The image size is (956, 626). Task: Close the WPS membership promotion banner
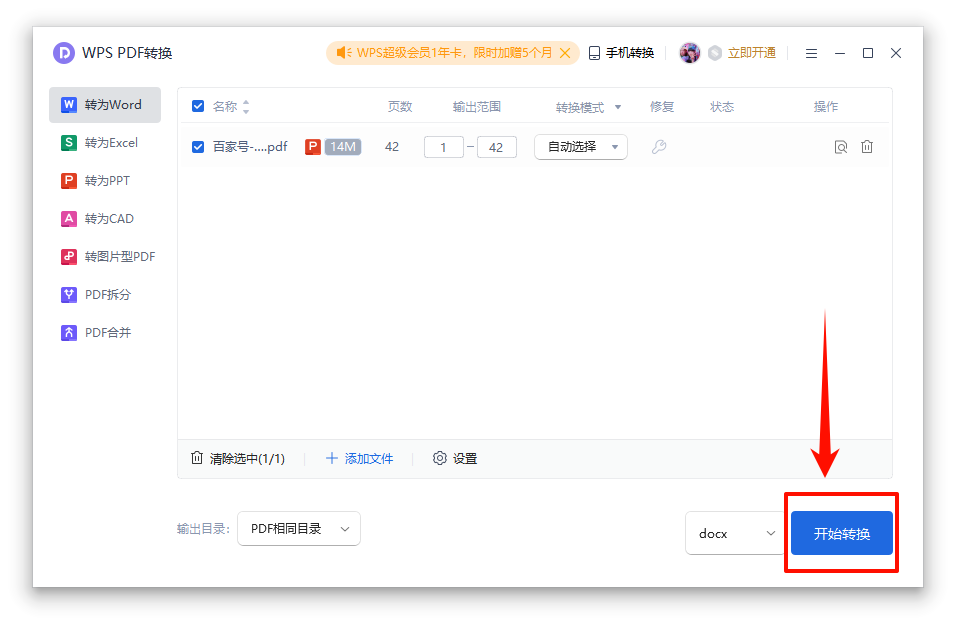[566, 53]
